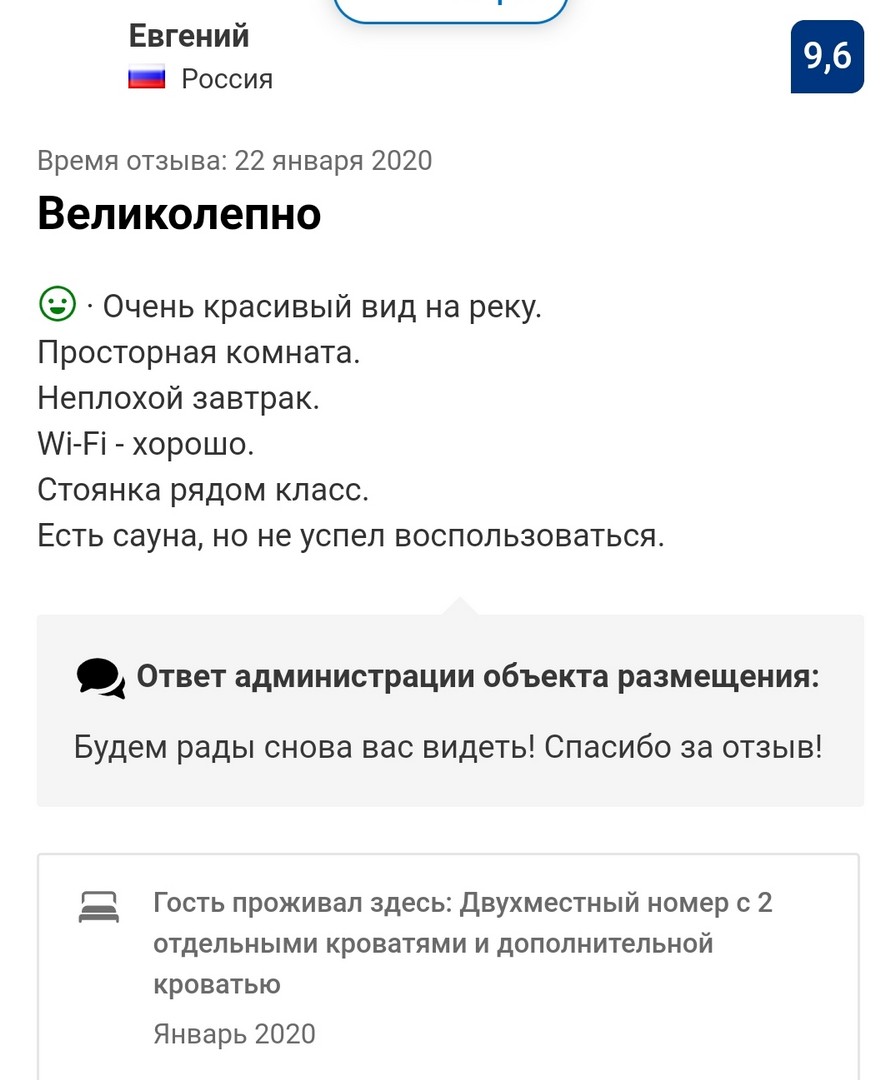Click room type Двухместный номер с 2 кроватями
Viewport: 895px width, 1080px height.
(462, 943)
